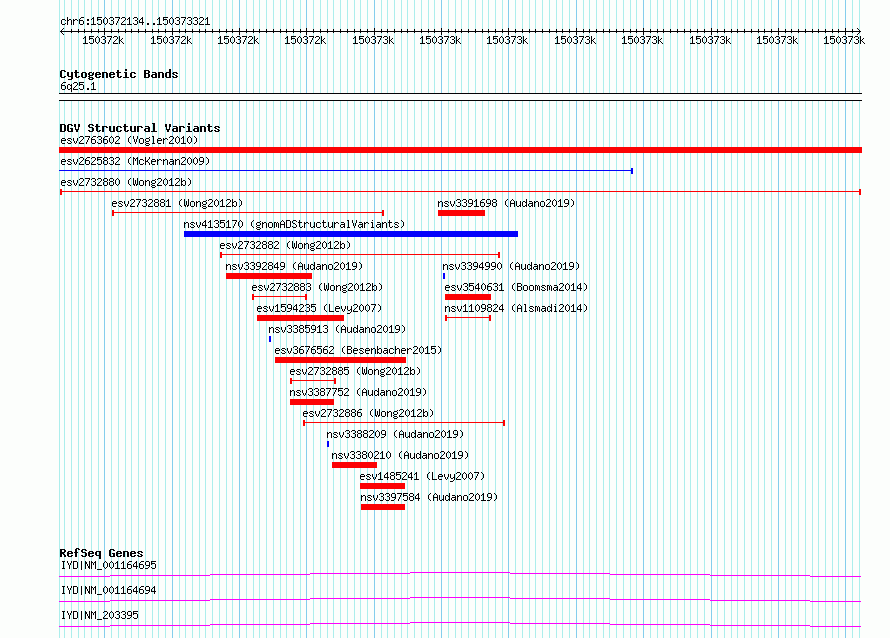The height and width of the screenshot is (638, 890).
Task: Click esv1594235 (Levy2007) label
Action: (x=319, y=308)
